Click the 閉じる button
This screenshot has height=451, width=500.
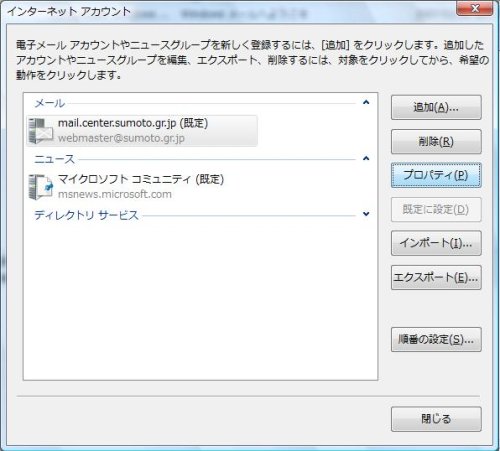(x=436, y=419)
